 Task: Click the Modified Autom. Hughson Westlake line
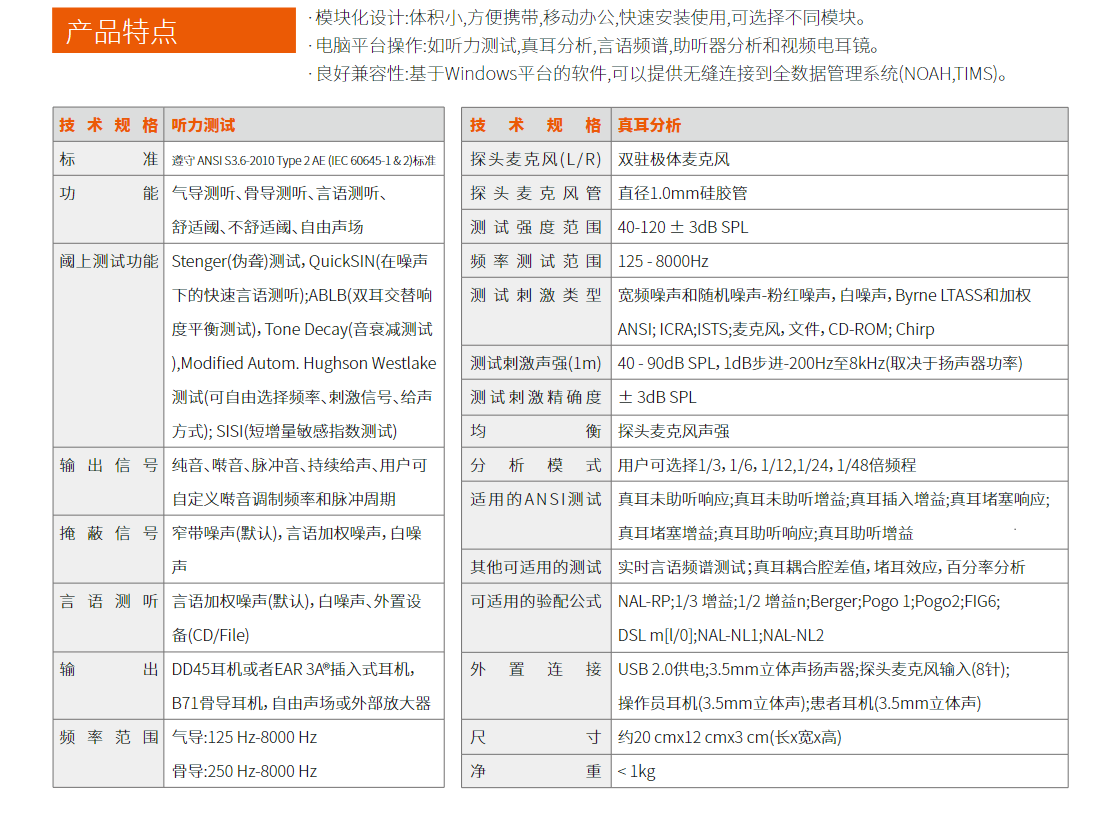click(x=304, y=364)
